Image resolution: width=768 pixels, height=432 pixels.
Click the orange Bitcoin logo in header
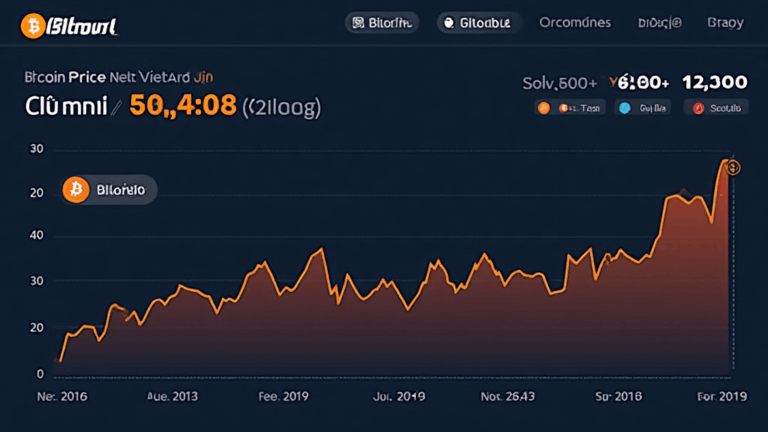click(30, 24)
